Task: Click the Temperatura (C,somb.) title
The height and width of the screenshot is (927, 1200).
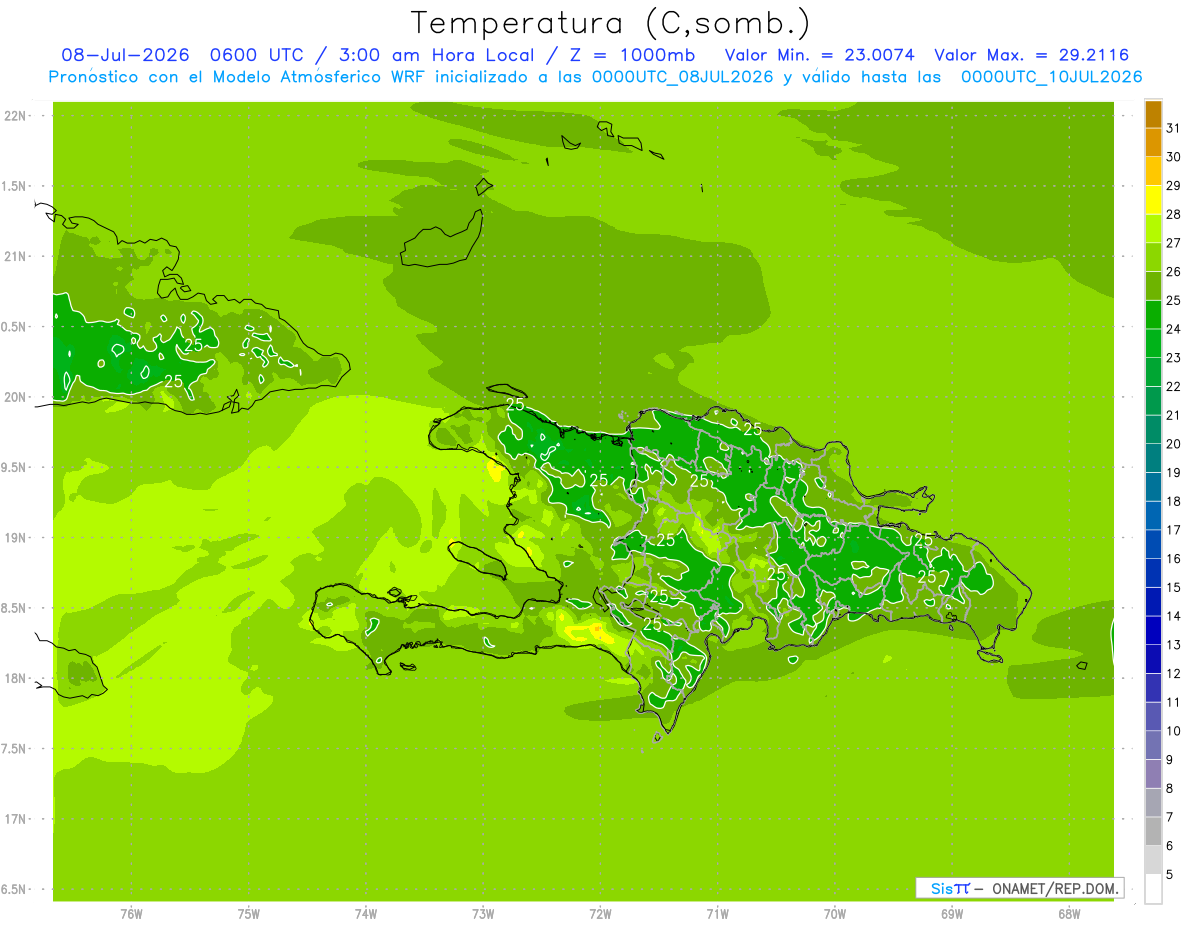Action: click(610, 23)
